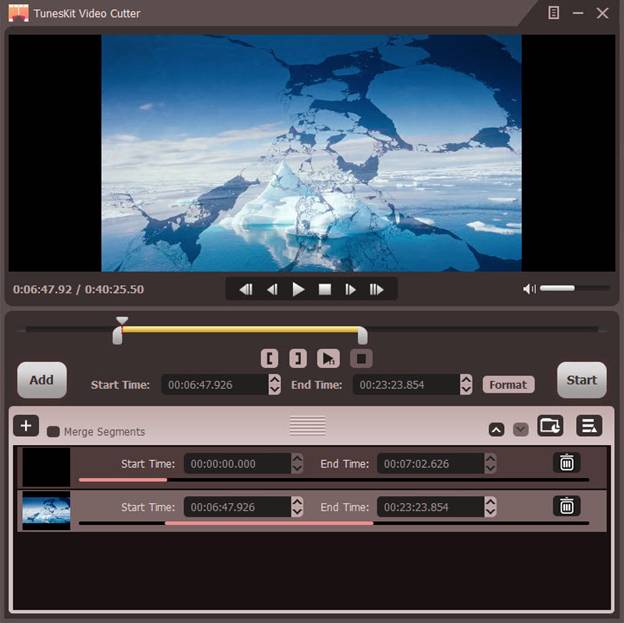Image resolution: width=624 pixels, height=623 pixels.
Task: Click the video preview area
Action: tap(312, 153)
